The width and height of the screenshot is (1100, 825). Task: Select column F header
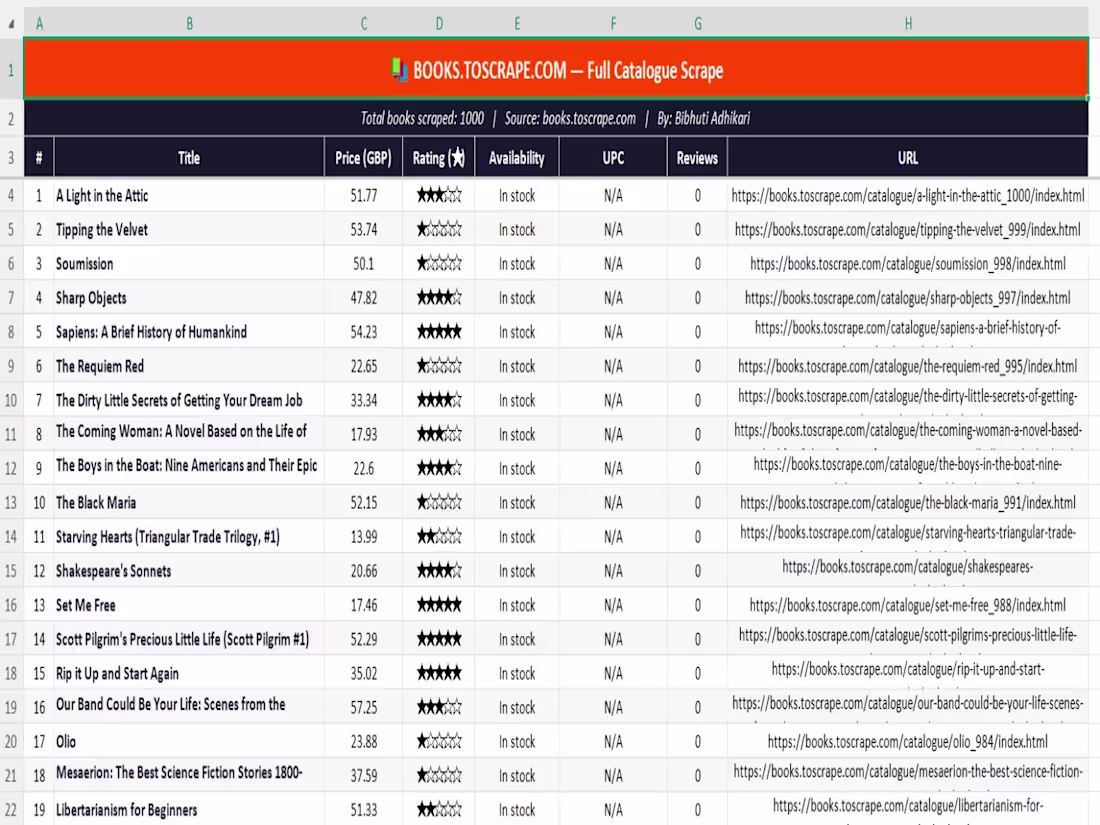pyautogui.click(x=613, y=24)
